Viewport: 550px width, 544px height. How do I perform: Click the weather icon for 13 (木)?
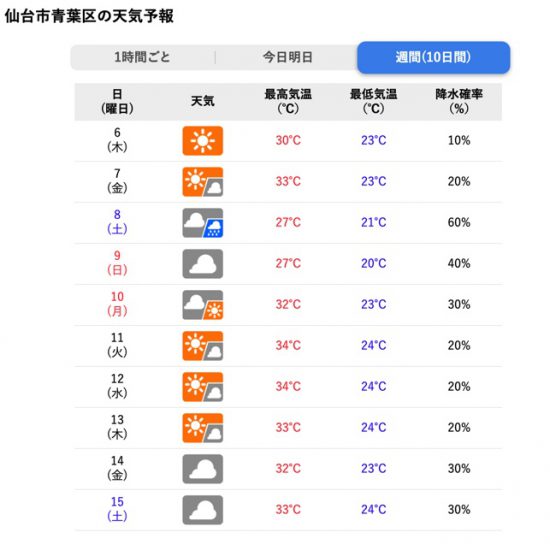click(x=203, y=428)
